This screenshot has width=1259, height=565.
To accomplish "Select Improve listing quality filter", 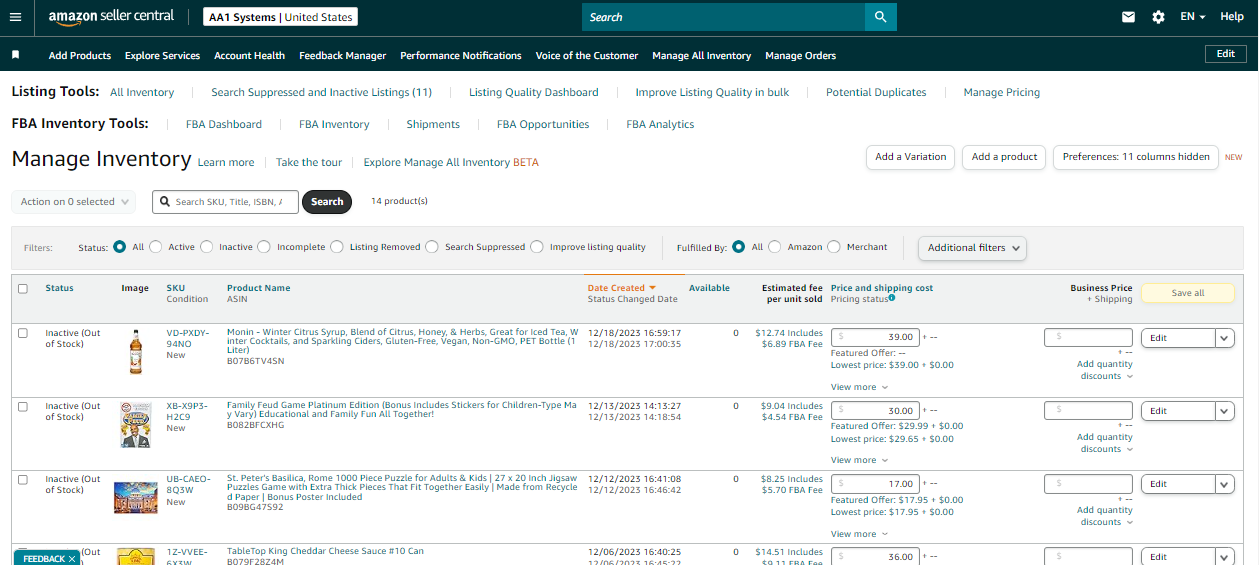I will [x=537, y=247].
